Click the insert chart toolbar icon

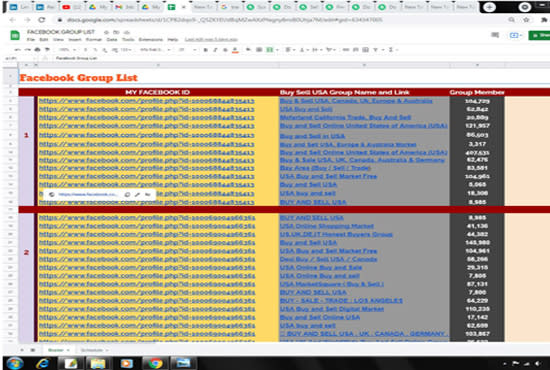point(365,50)
